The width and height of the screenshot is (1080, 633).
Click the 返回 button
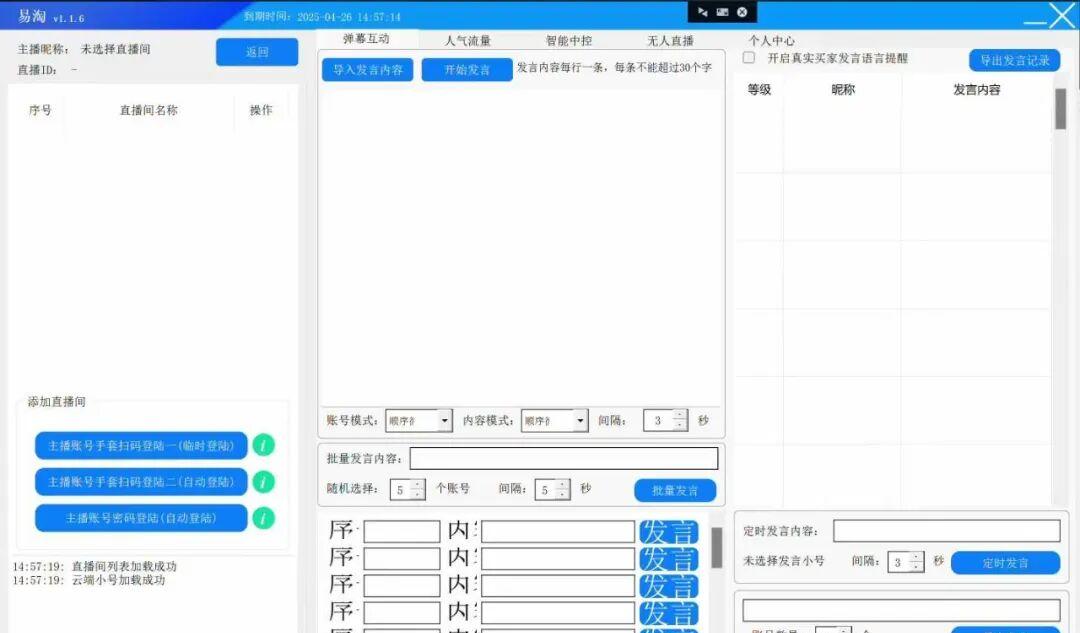(x=256, y=51)
